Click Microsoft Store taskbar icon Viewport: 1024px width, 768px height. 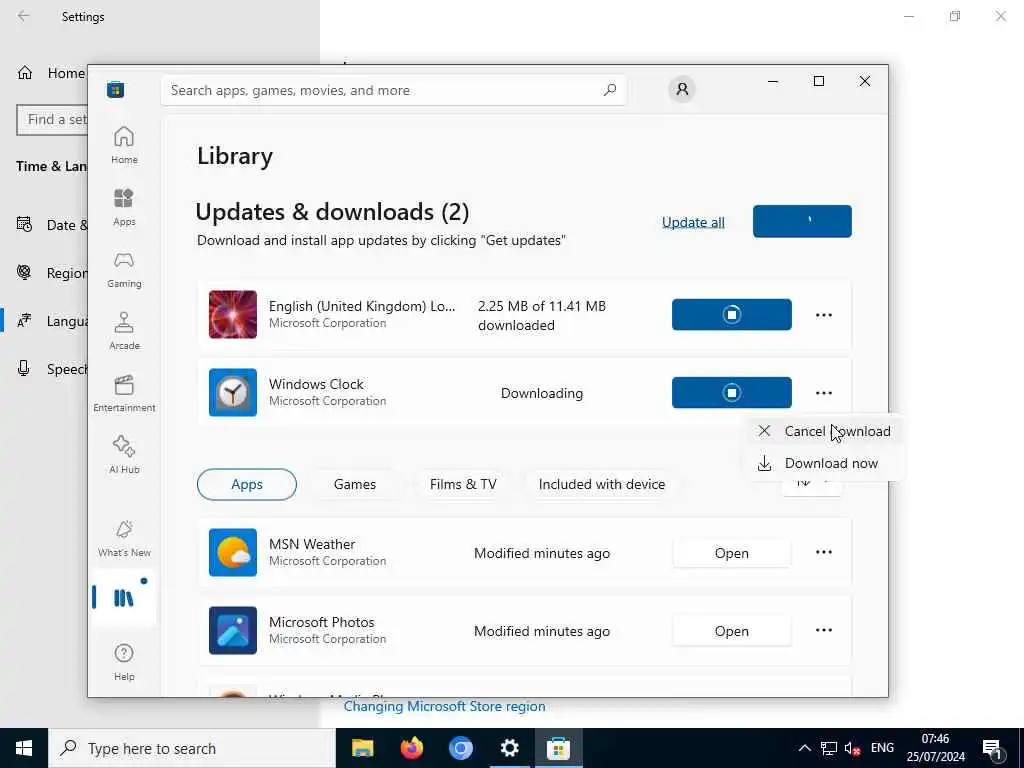pos(558,748)
